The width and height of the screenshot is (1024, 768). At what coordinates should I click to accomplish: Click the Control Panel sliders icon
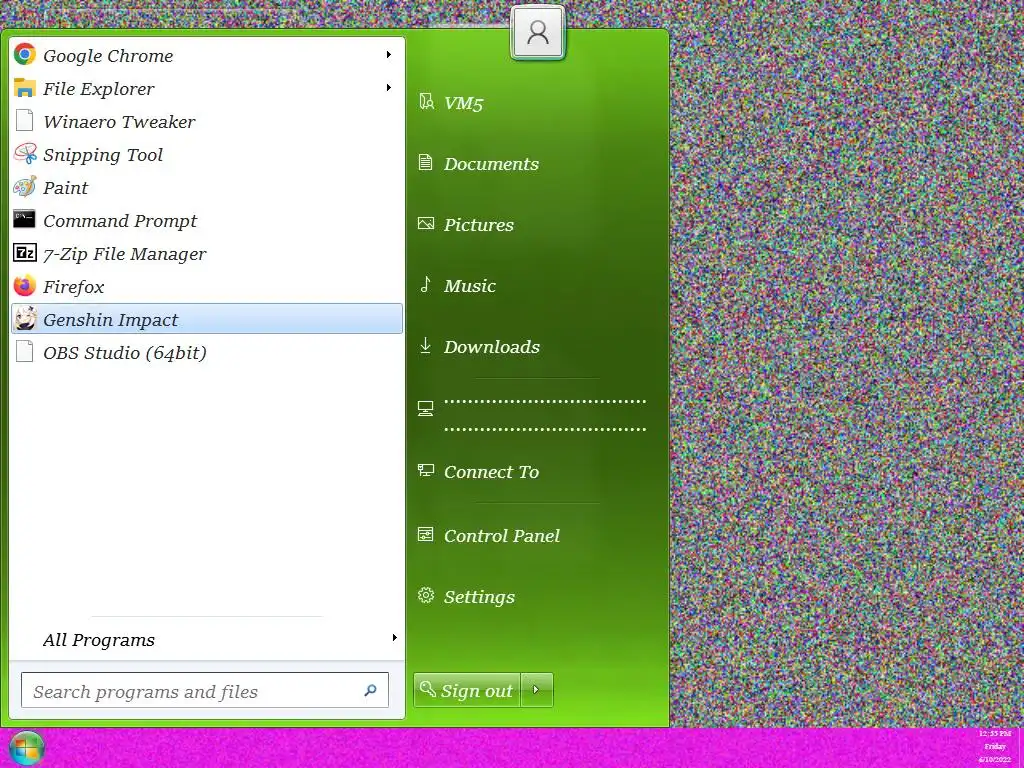pos(426,535)
